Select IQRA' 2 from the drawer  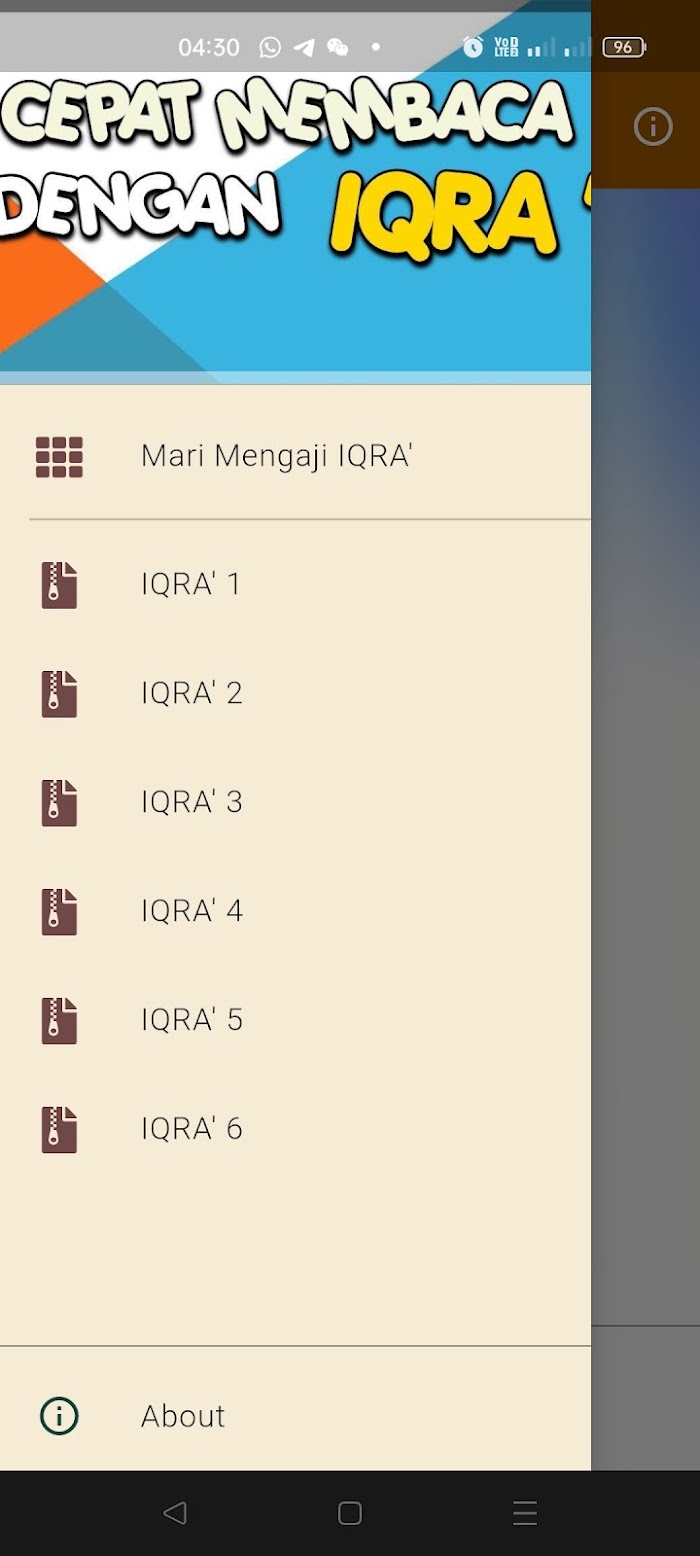coord(295,694)
